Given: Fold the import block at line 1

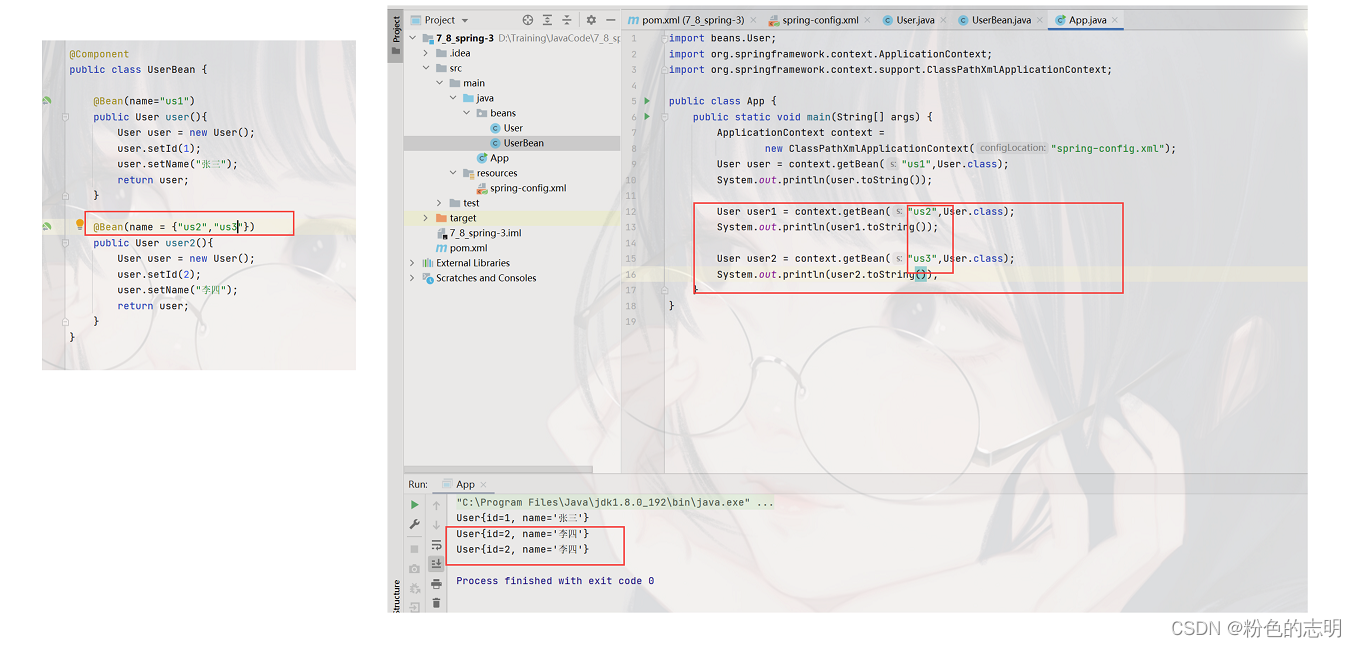Looking at the screenshot, I should click(665, 38).
